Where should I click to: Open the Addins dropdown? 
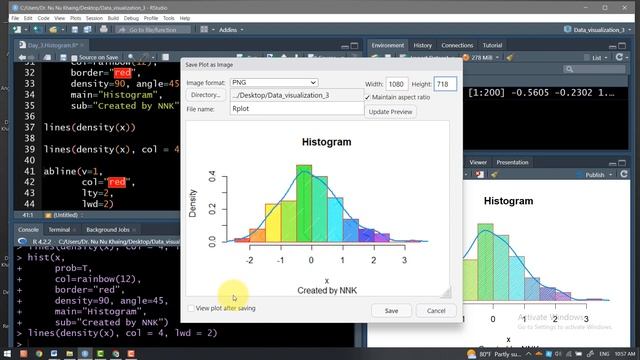click(231, 30)
